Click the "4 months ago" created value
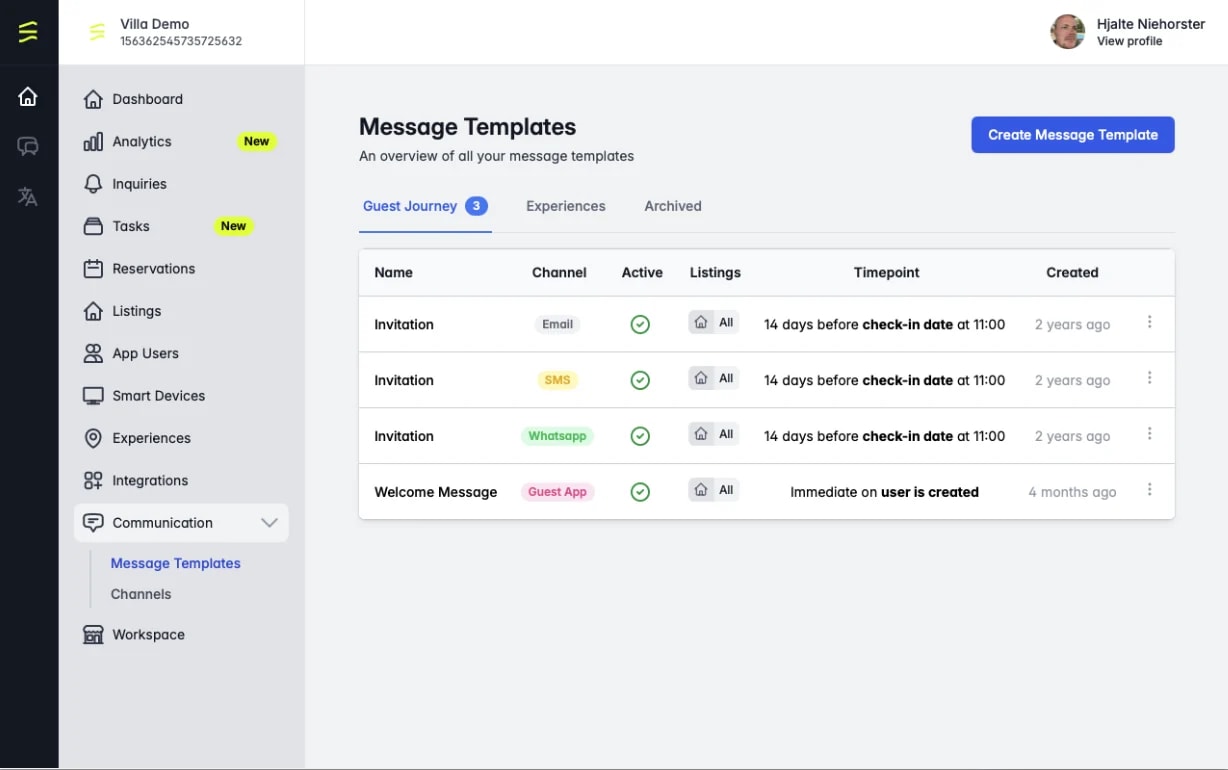 click(1072, 492)
